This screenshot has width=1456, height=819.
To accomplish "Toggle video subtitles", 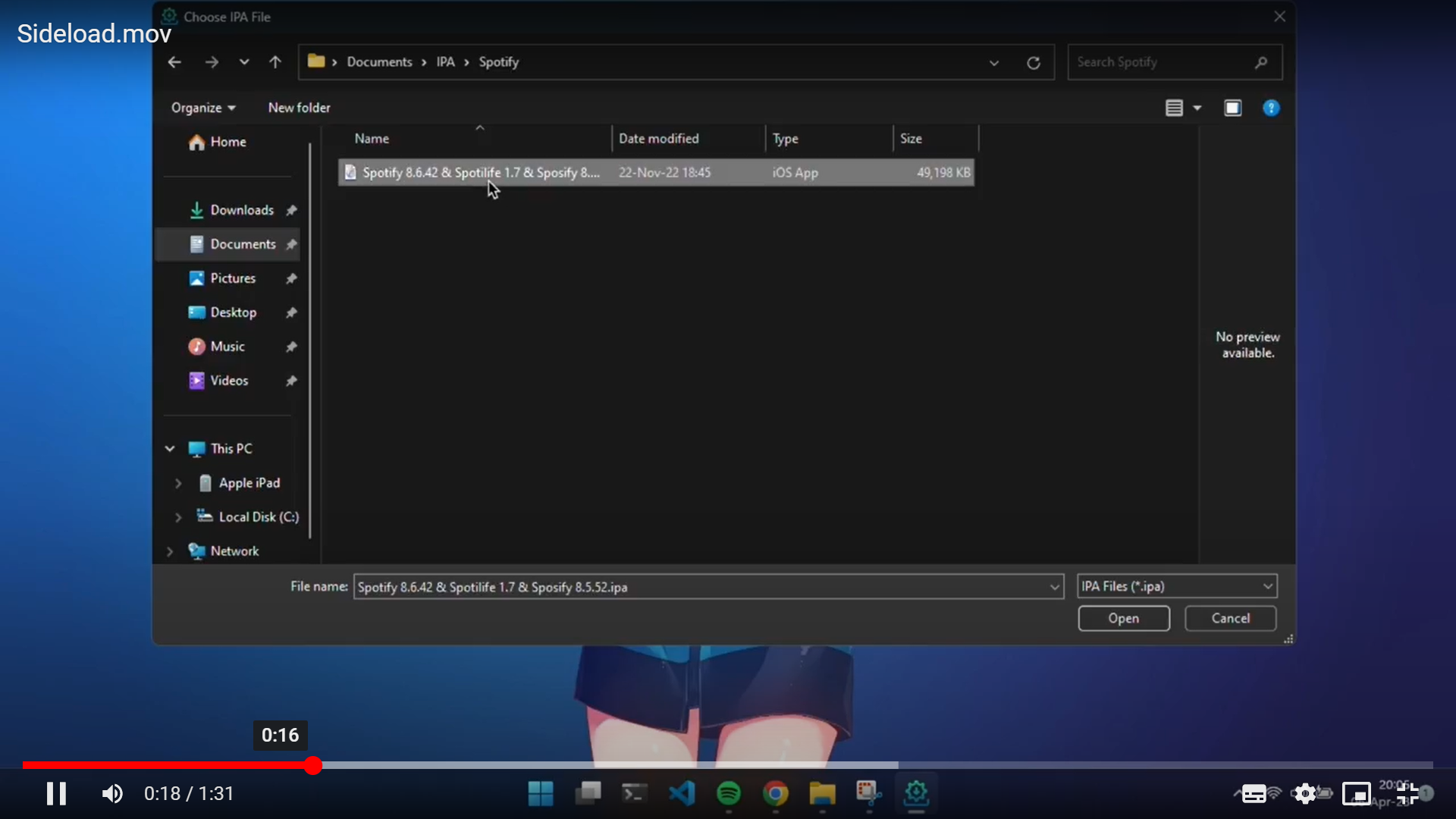I will (1254, 794).
